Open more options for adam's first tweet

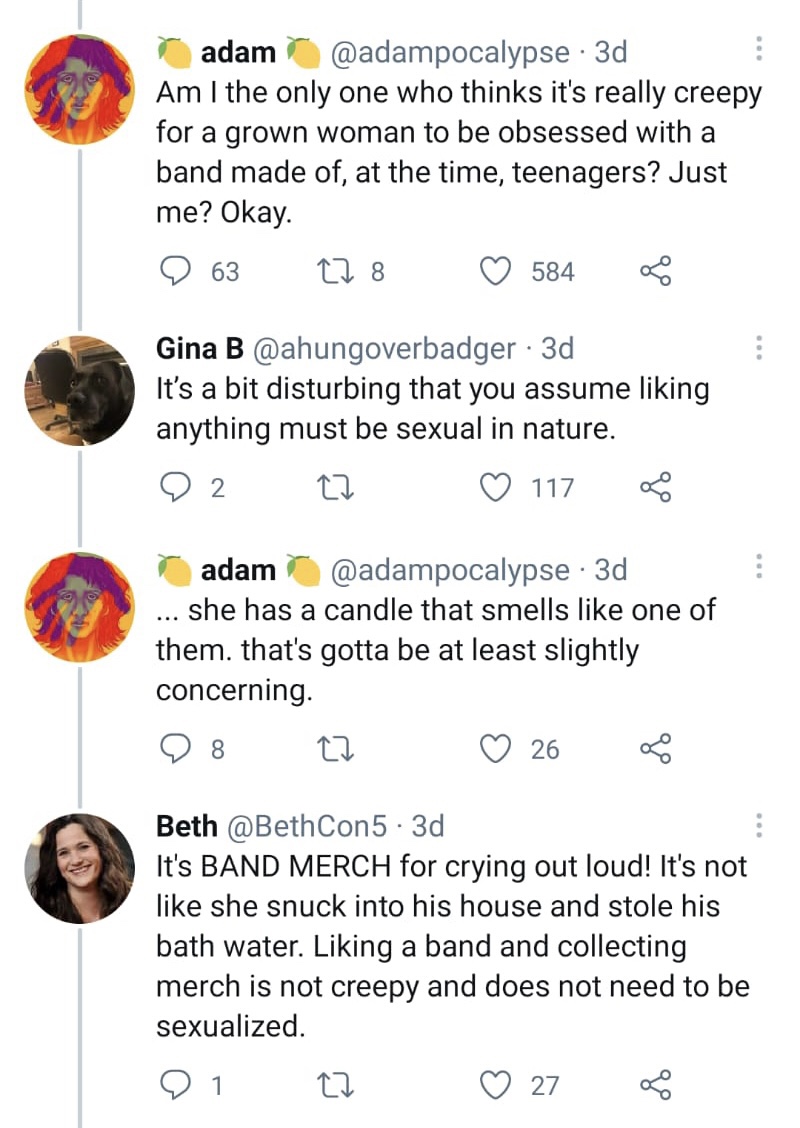tap(758, 49)
